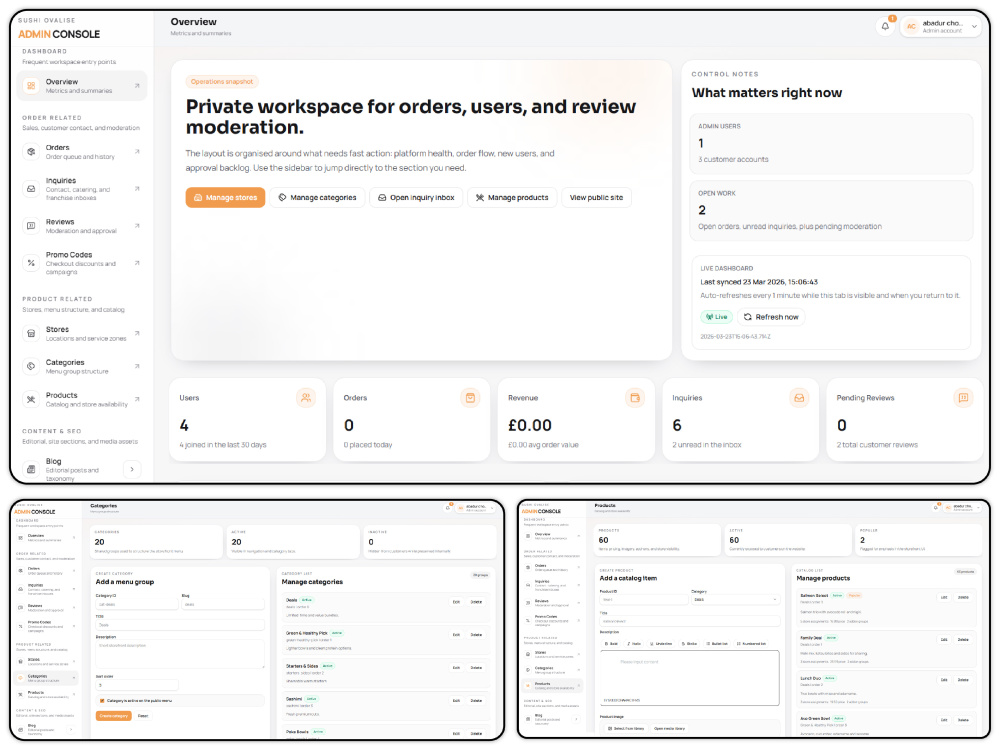
Task: Open Reviews in the main sidebar
Action: click(x=82, y=226)
